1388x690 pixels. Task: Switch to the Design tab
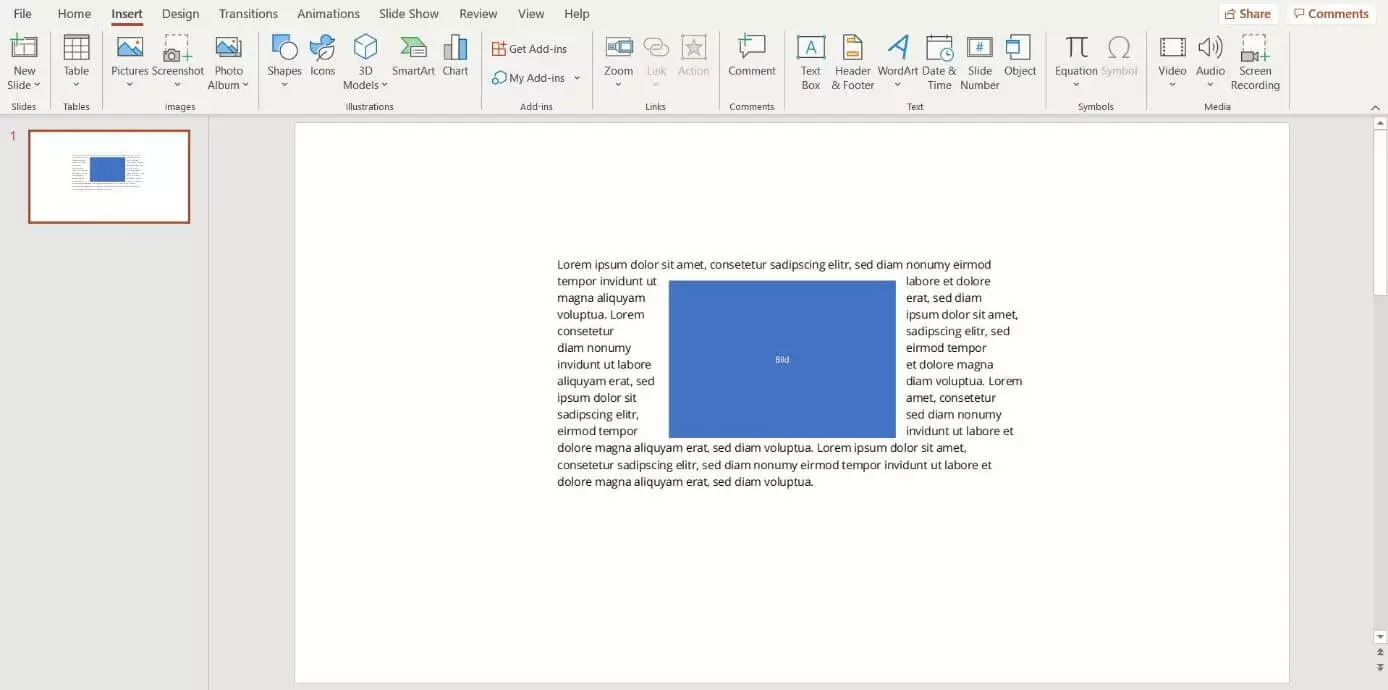180,14
